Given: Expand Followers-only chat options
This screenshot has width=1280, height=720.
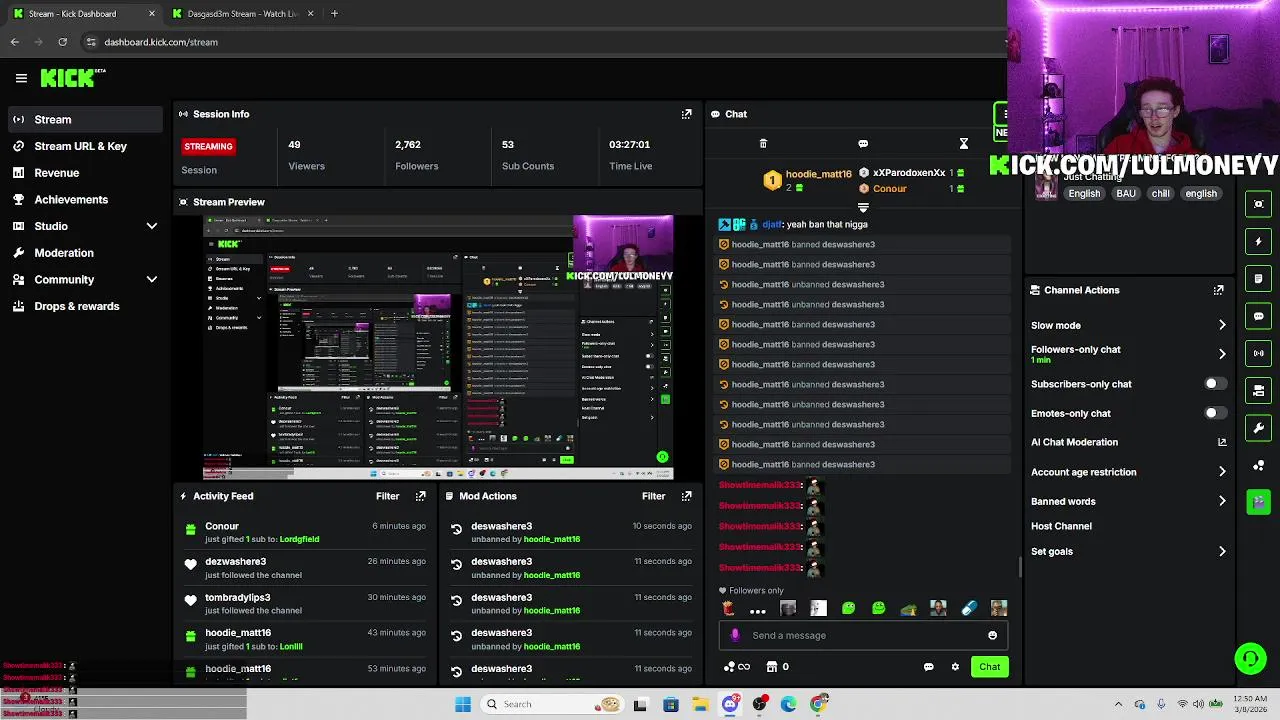Looking at the screenshot, I should click(x=1221, y=354).
